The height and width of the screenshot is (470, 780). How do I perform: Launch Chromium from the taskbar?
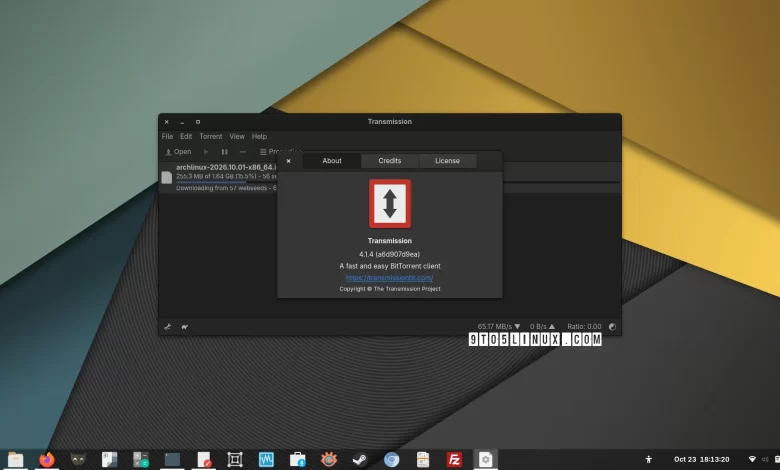pos(391,459)
